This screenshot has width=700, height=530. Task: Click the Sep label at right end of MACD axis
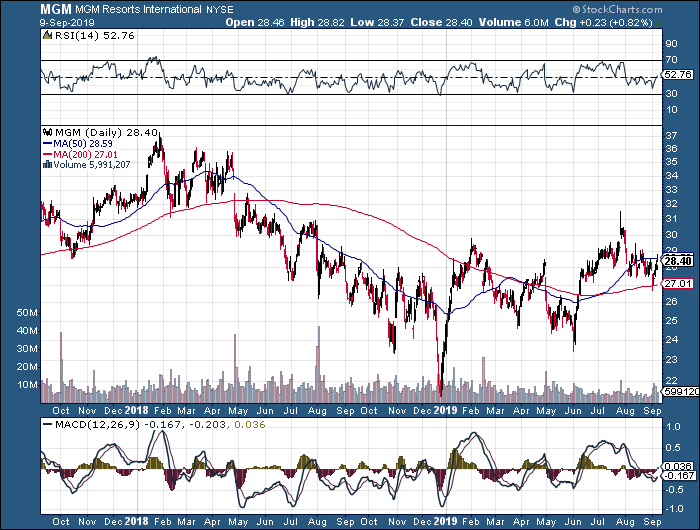pyautogui.click(x=653, y=522)
